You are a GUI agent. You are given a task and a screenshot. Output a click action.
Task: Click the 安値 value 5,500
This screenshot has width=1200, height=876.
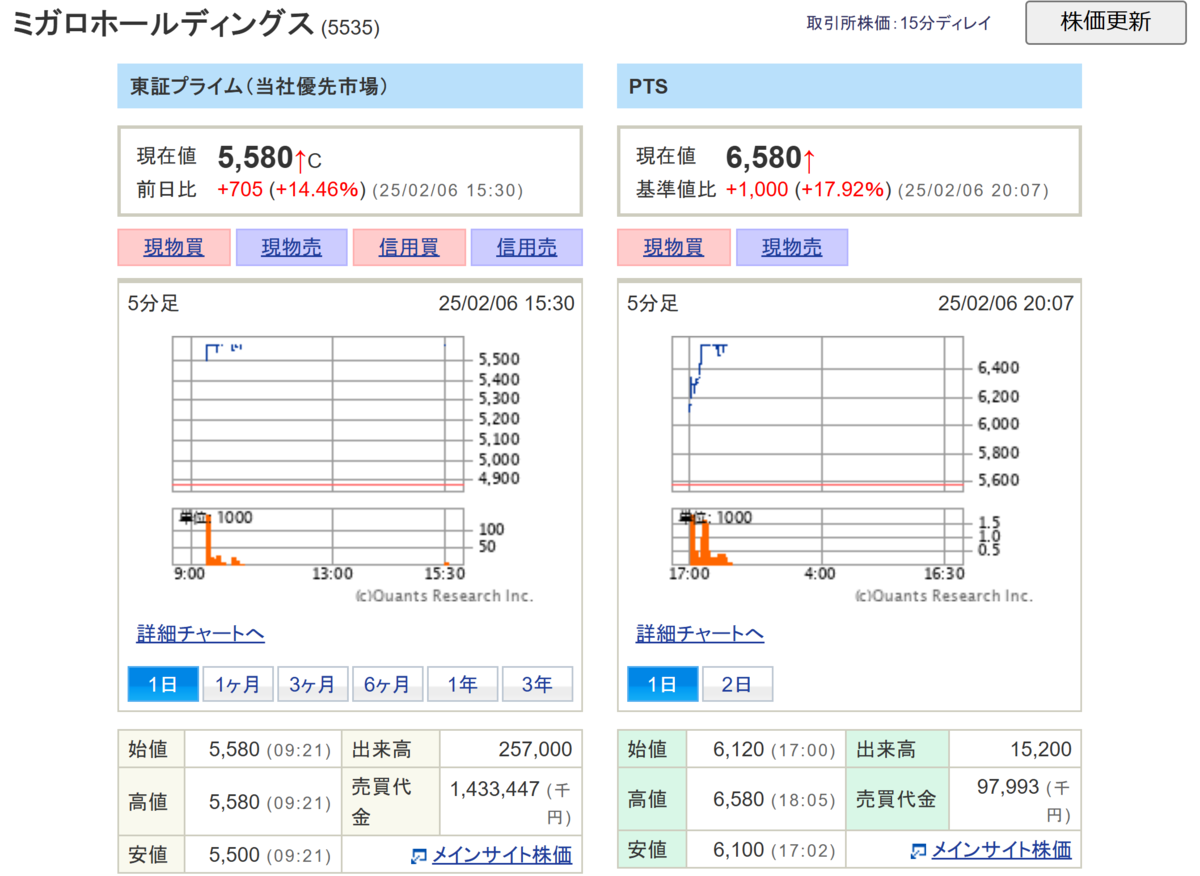[235, 855]
